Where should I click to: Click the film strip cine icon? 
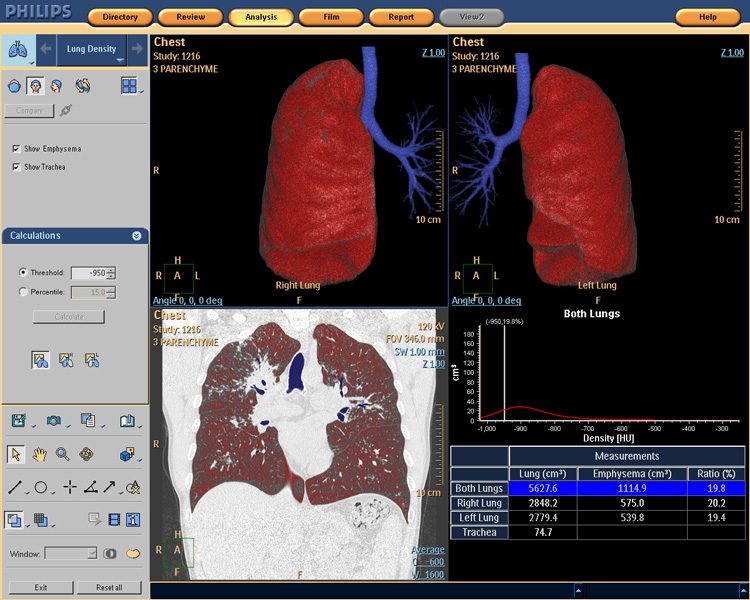[x=114, y=520]
